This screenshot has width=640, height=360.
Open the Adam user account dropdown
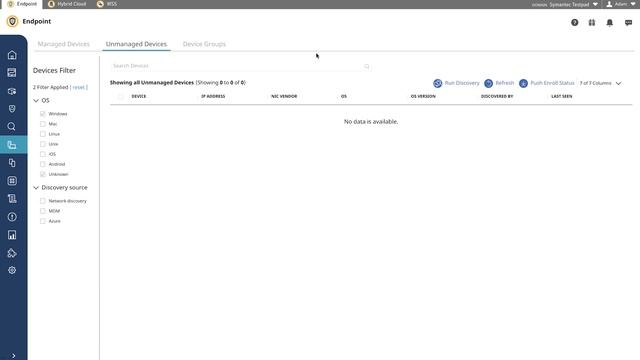pyautogui.click(x=621, y=4)
